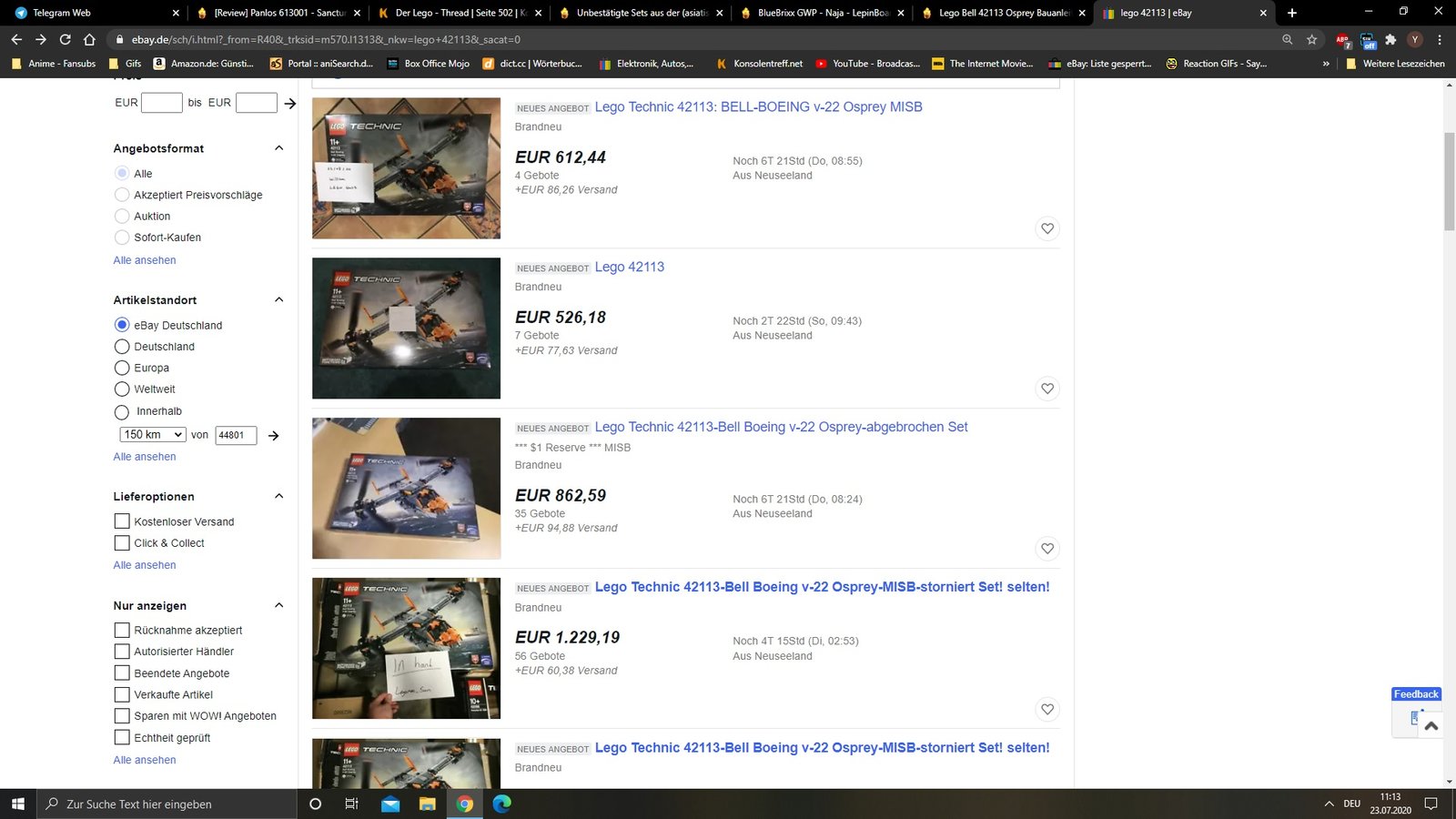This screenshot has height=819, width=1456.
Task: Switch to the BlueBrixx GWP tab
Action: pyautogui.click(x=822, y=13)
